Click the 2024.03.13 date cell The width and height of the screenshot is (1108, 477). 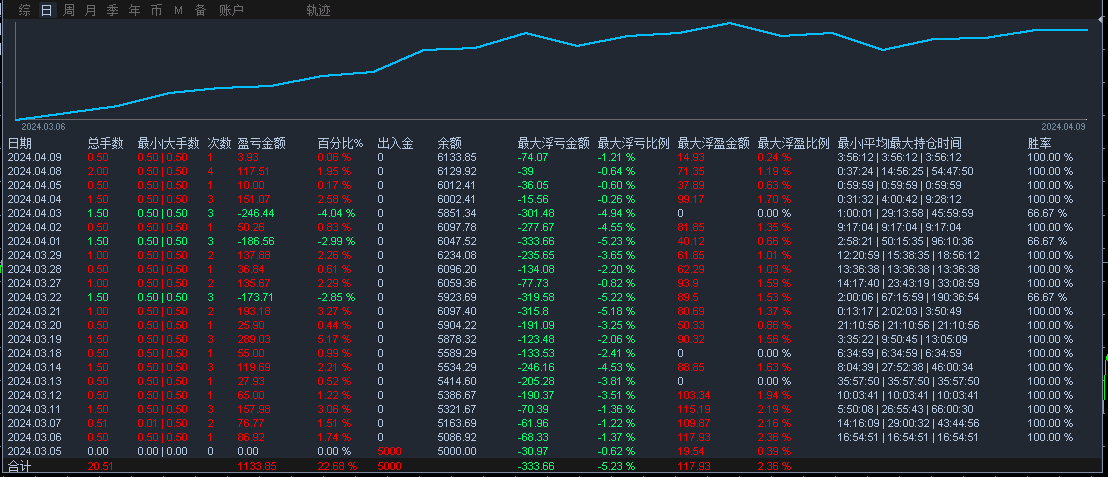[35, 381]
